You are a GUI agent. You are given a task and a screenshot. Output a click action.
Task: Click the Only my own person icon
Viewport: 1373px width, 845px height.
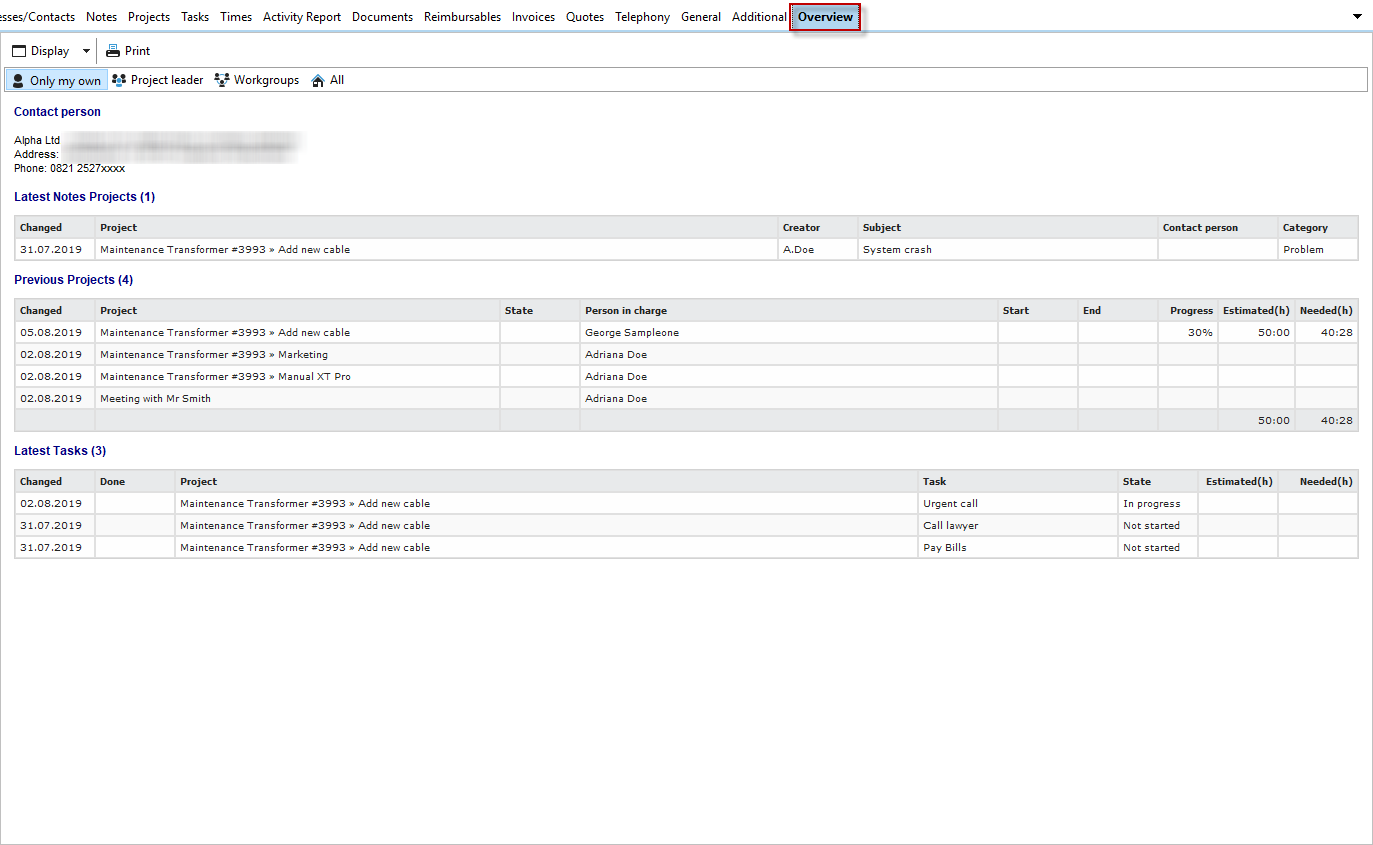tap(18, 81)
